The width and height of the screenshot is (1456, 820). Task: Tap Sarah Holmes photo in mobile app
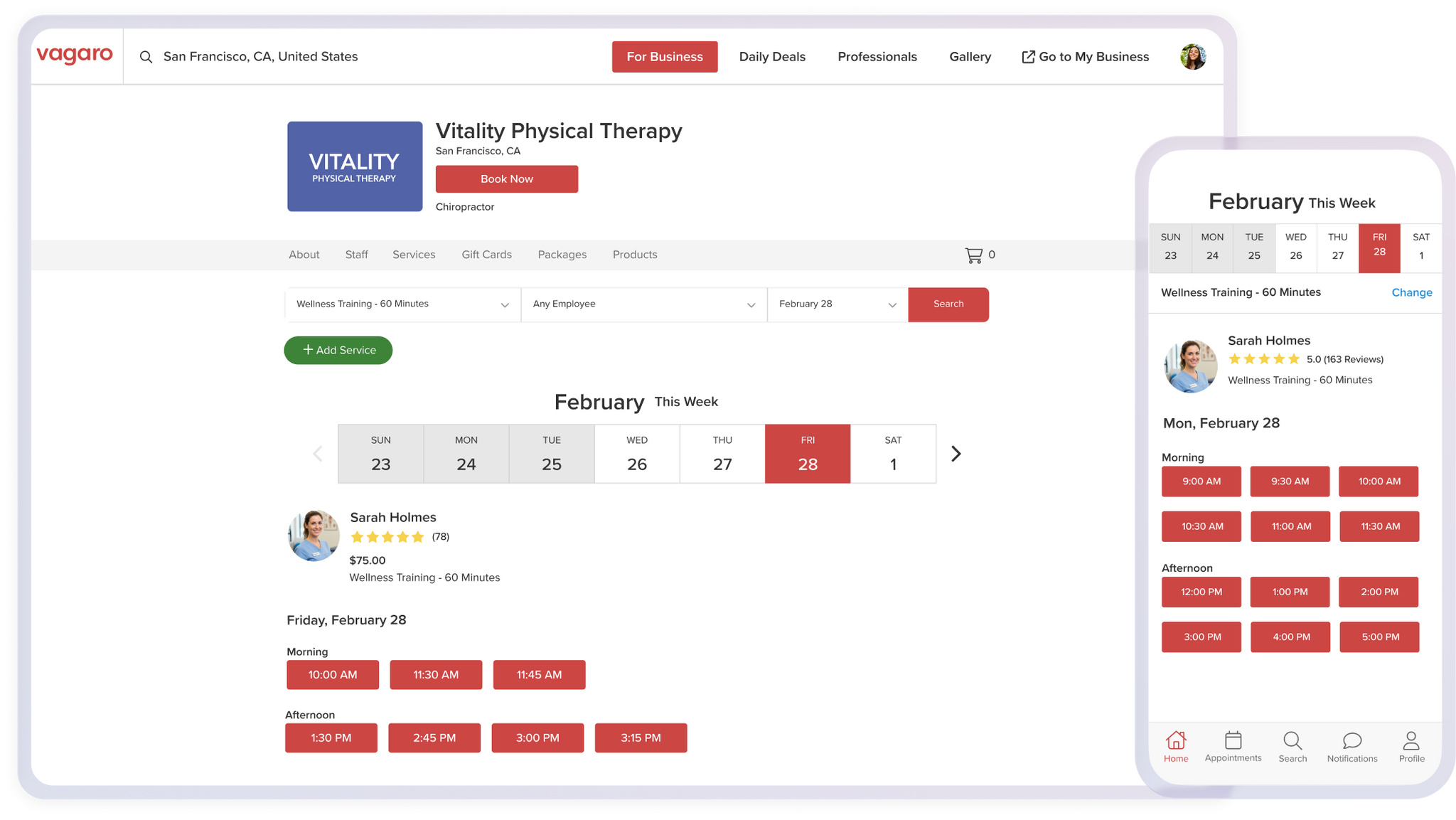[1190, 366]
